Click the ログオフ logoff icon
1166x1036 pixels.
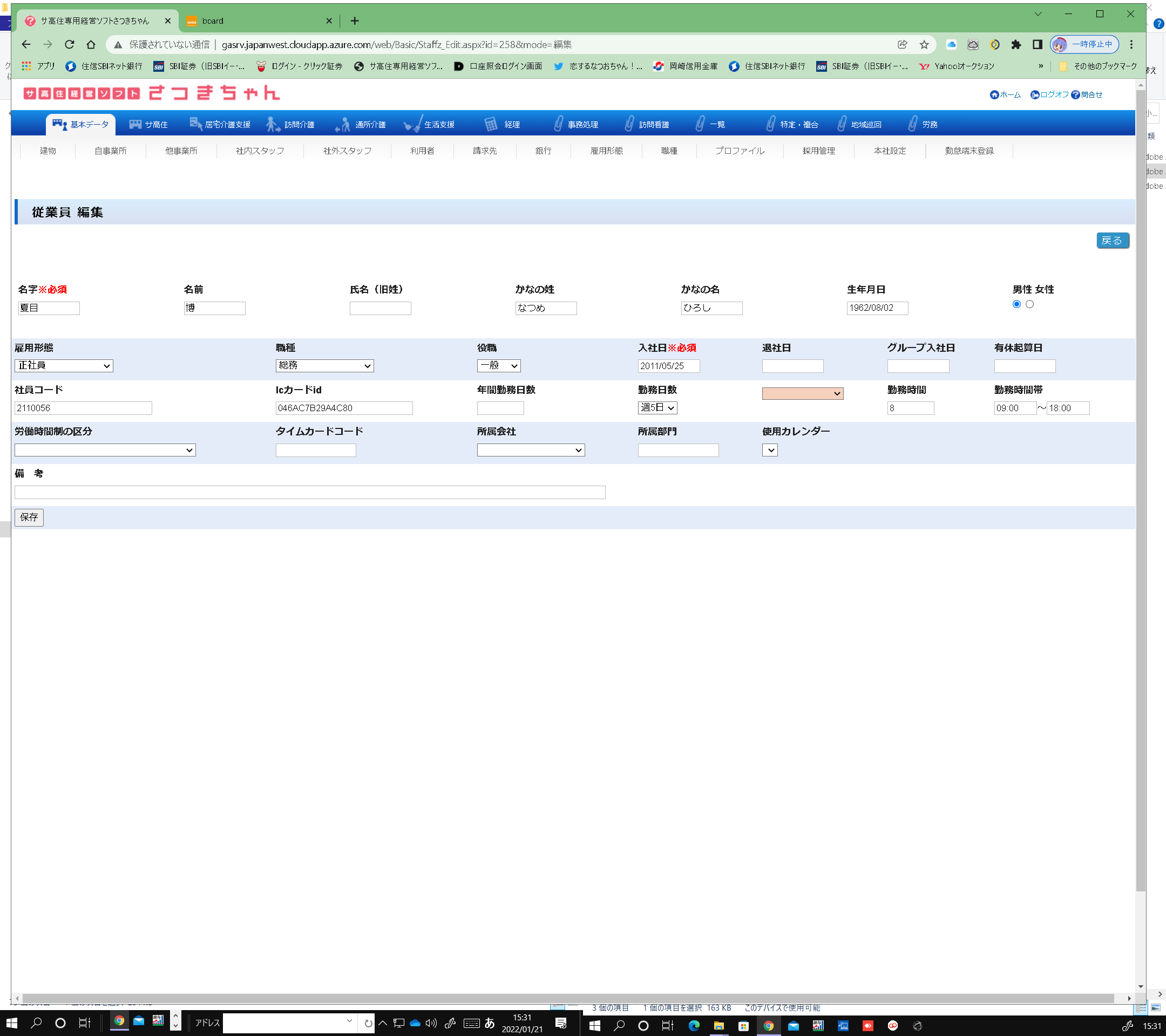1035,94
